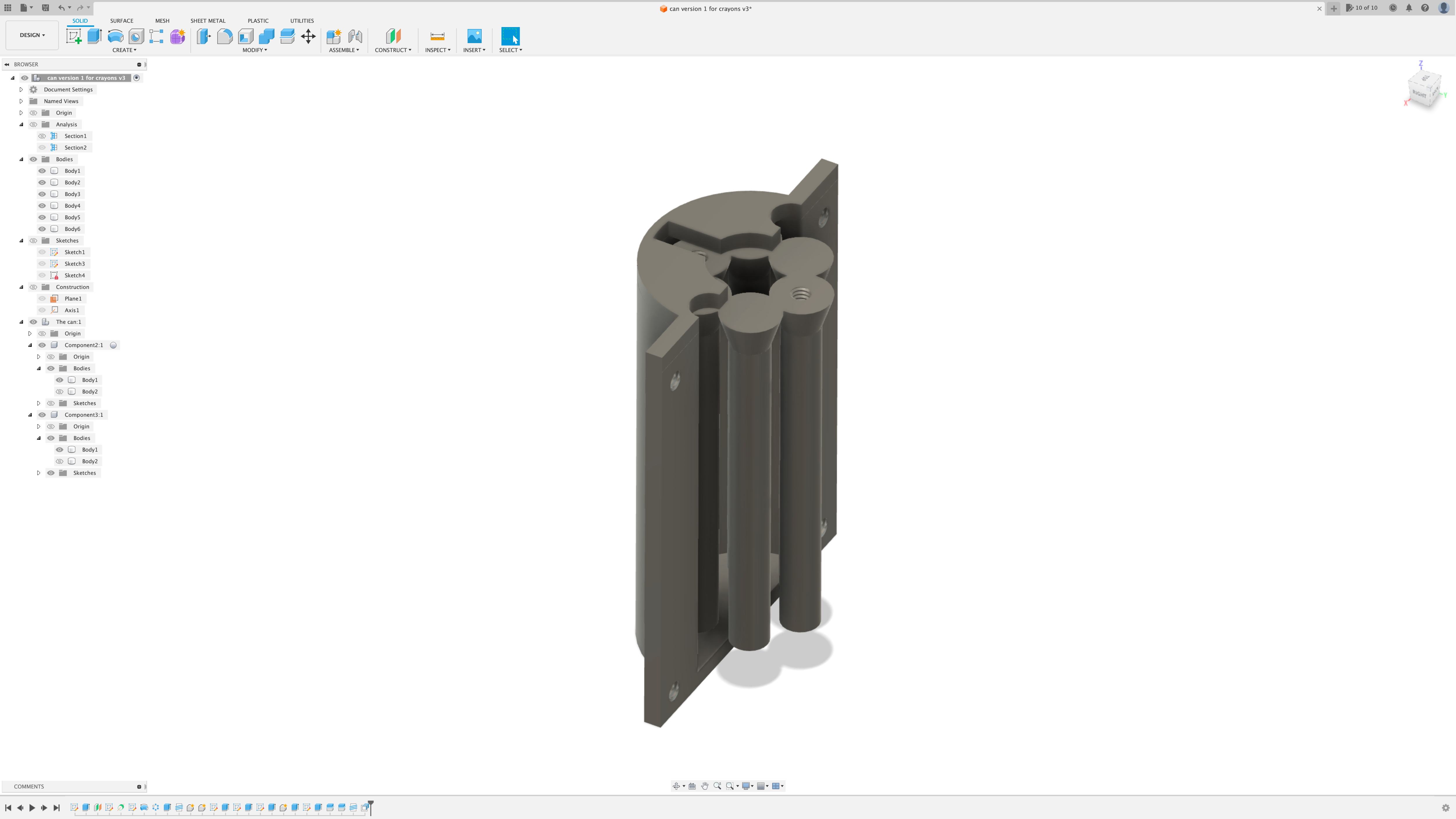Open the UTILITIES tab

tap(302, 20)
